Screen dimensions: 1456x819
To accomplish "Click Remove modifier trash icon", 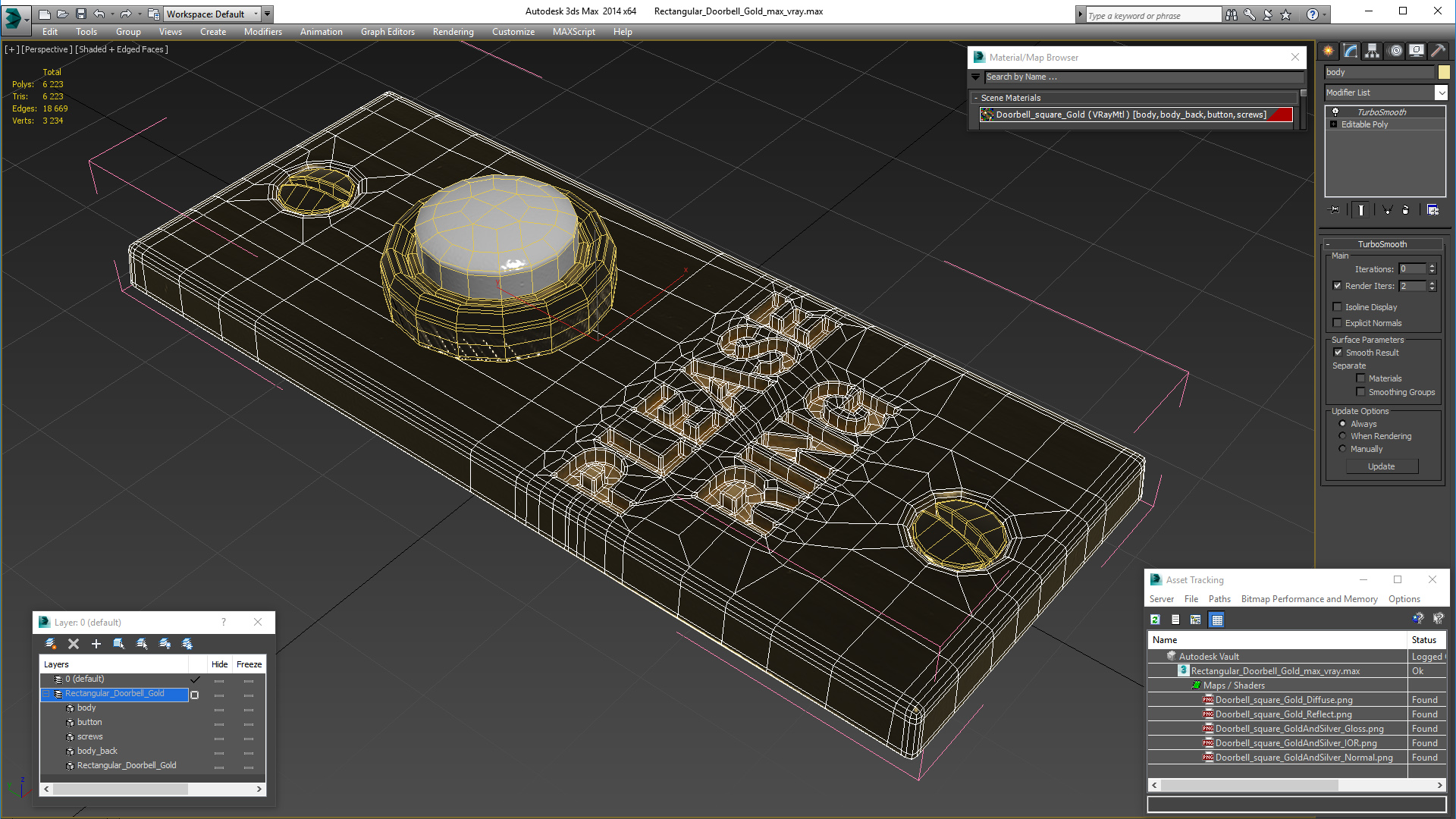I will pos(1405,210).
